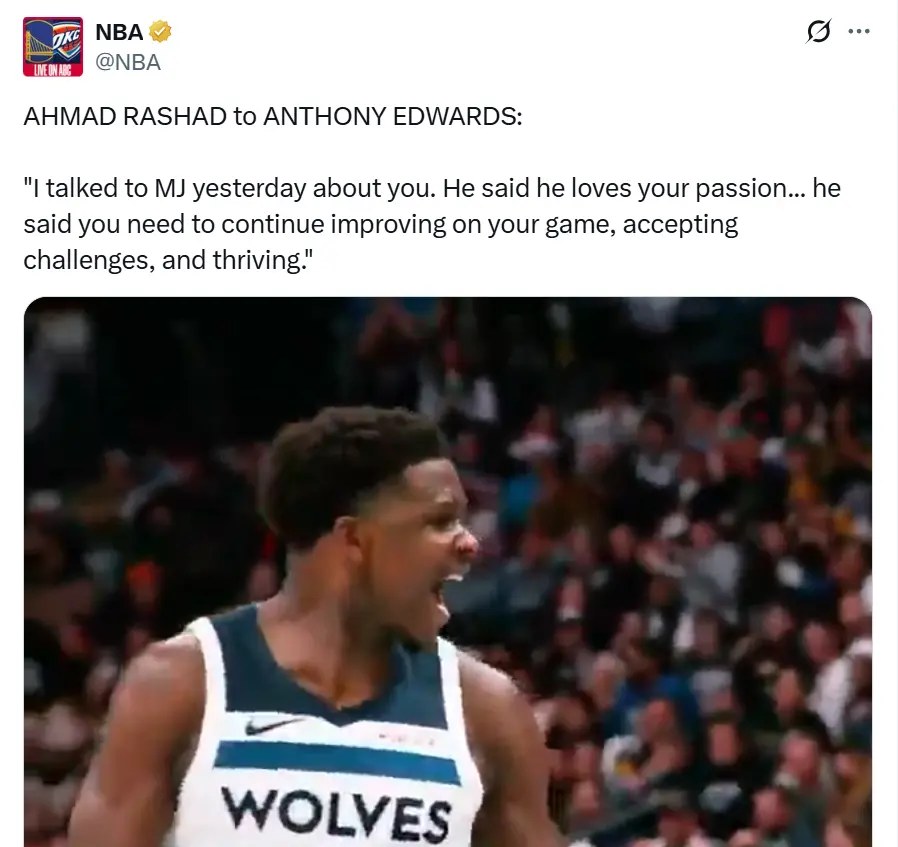Open the NBA profile avatar

(x=53, y=47)
